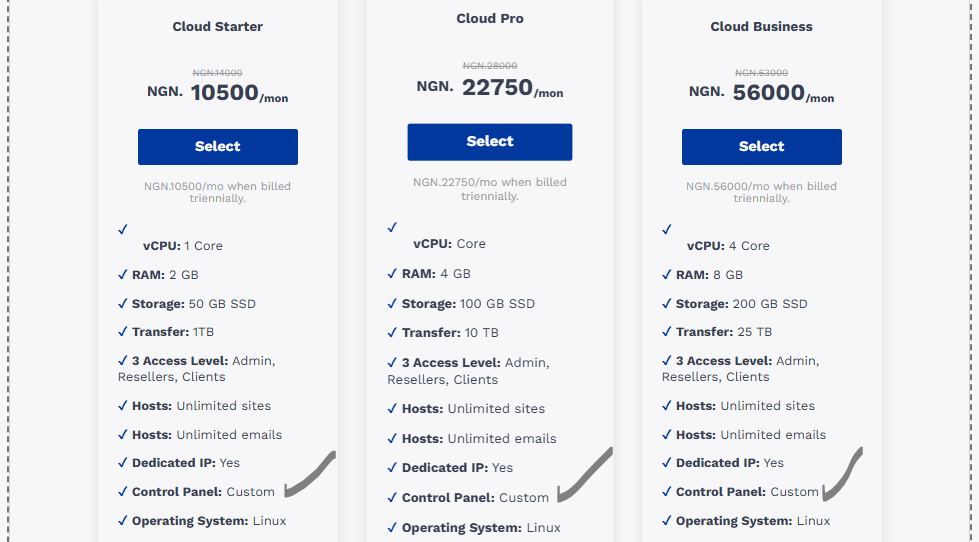Click Control Panel: Custom under Cloud Starter
Screen dimensions: 979x542
point(203,491)
